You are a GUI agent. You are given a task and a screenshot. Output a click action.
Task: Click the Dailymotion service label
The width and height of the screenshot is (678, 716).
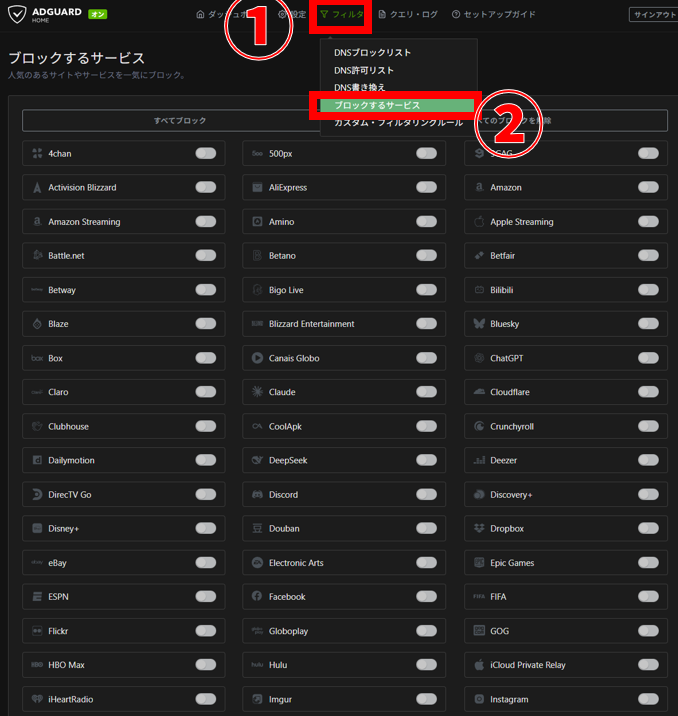(71, 460)
